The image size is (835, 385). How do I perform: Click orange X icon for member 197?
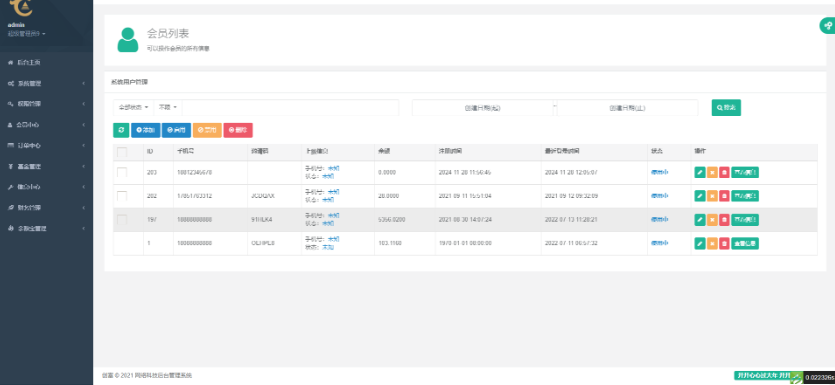713,219
